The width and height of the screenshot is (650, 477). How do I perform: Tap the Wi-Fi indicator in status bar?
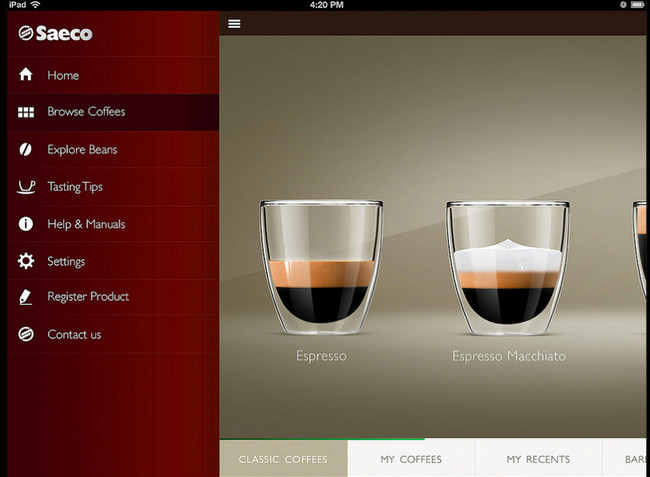[36, 5]
